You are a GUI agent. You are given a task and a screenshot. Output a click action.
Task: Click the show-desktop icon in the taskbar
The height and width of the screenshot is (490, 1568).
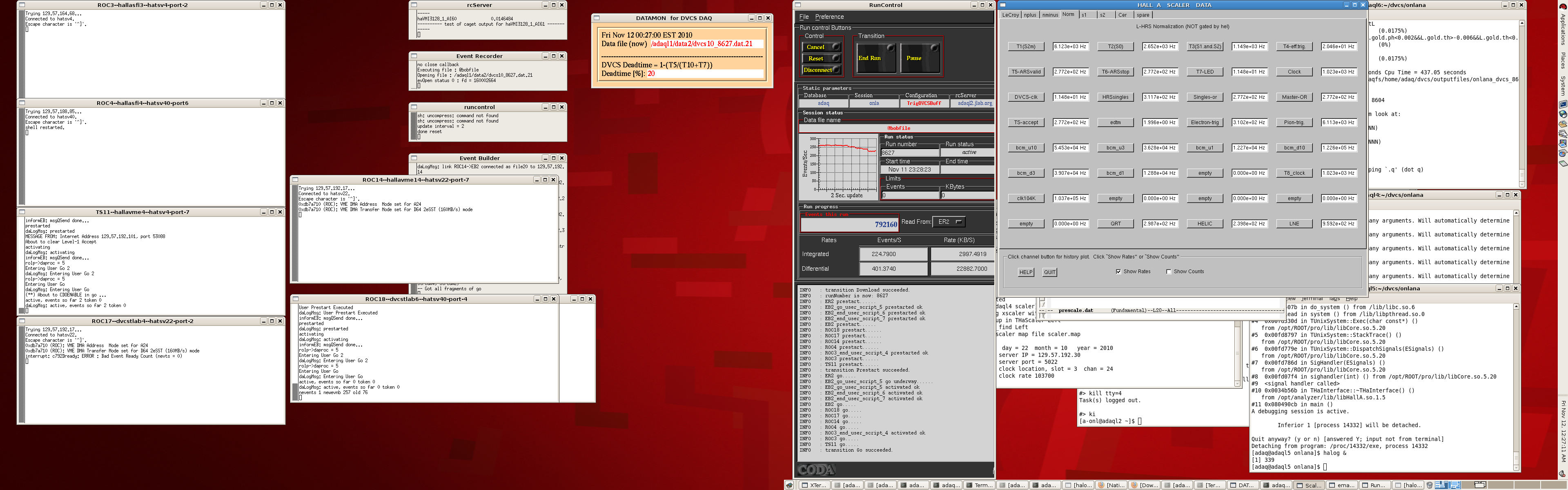(789, 485)
